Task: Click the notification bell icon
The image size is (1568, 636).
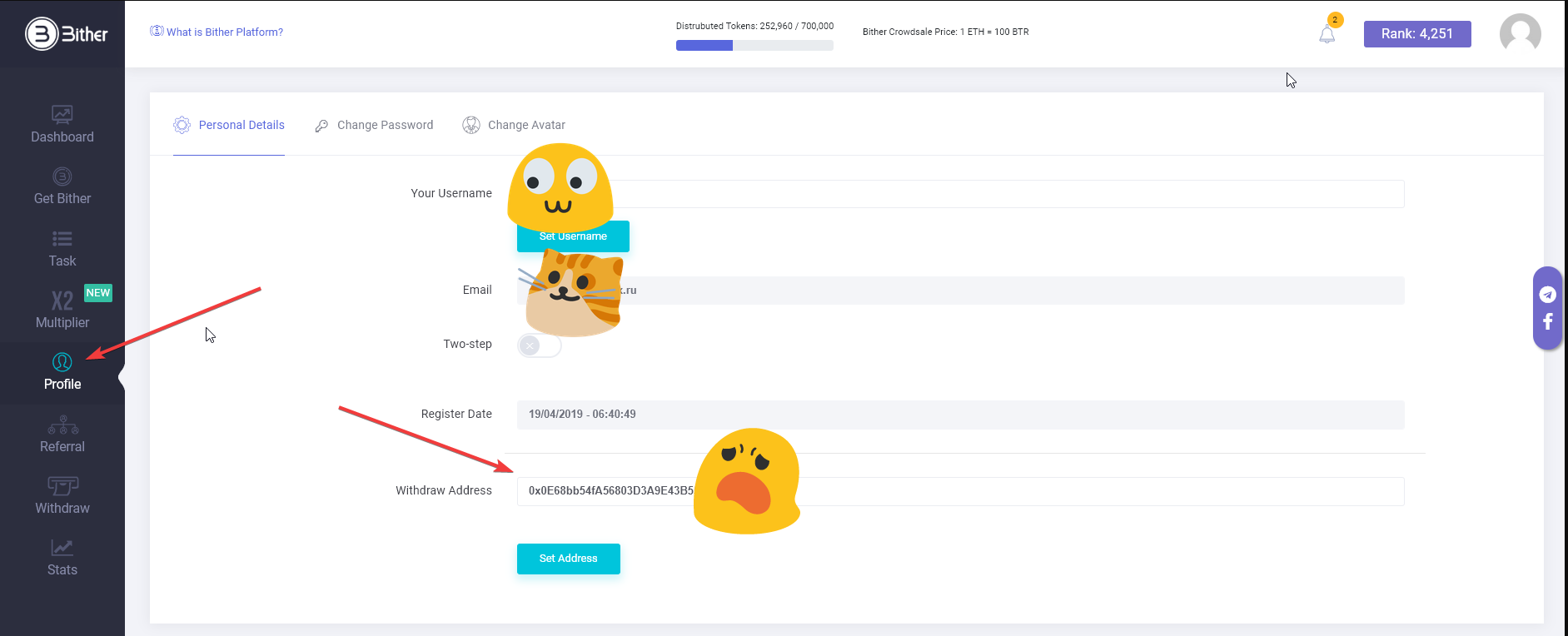Action: coord(1327,35)
